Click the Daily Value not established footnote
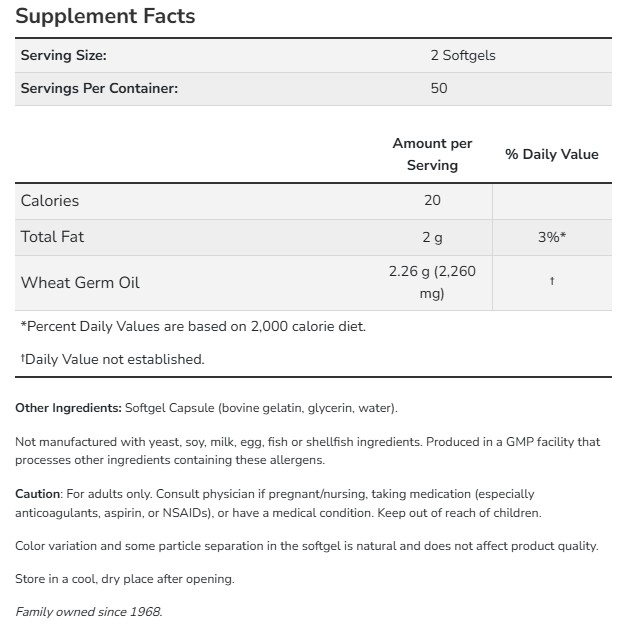627x632 pixels. click(112, 359)
